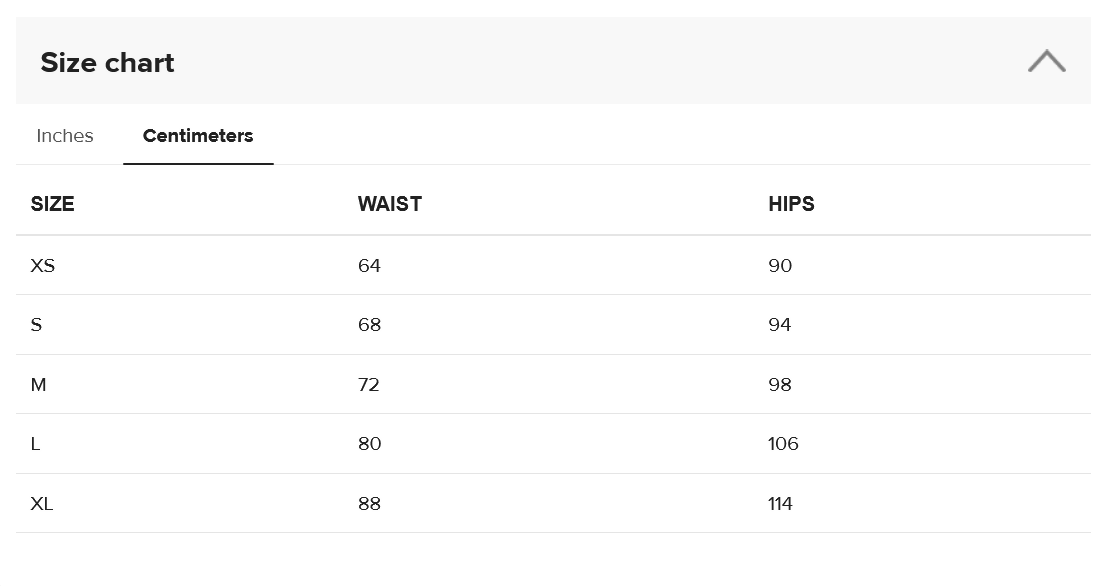Click hips value 114 for XL
Screen dimensions: 1106x586
(780, 504)
